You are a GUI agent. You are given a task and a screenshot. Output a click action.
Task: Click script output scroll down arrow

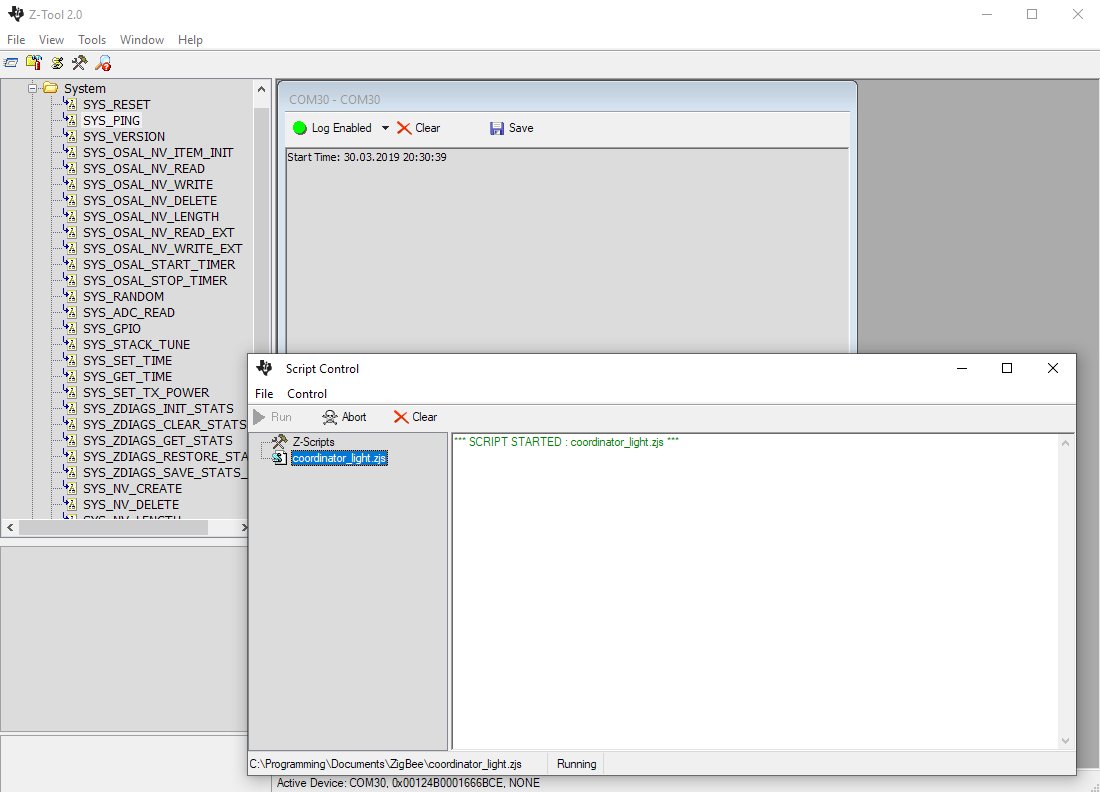coord(1066,740)
